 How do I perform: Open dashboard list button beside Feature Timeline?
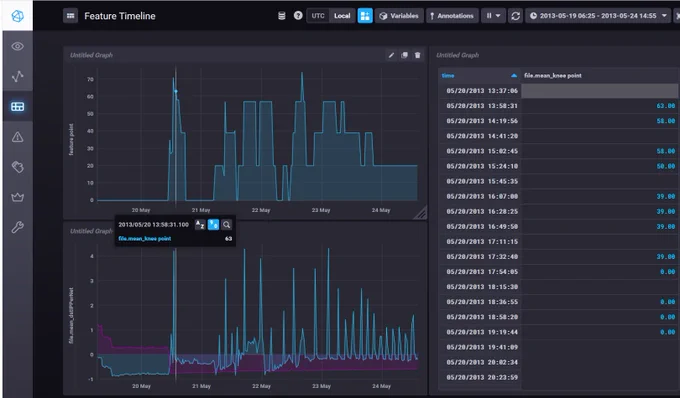pos(70,16)
